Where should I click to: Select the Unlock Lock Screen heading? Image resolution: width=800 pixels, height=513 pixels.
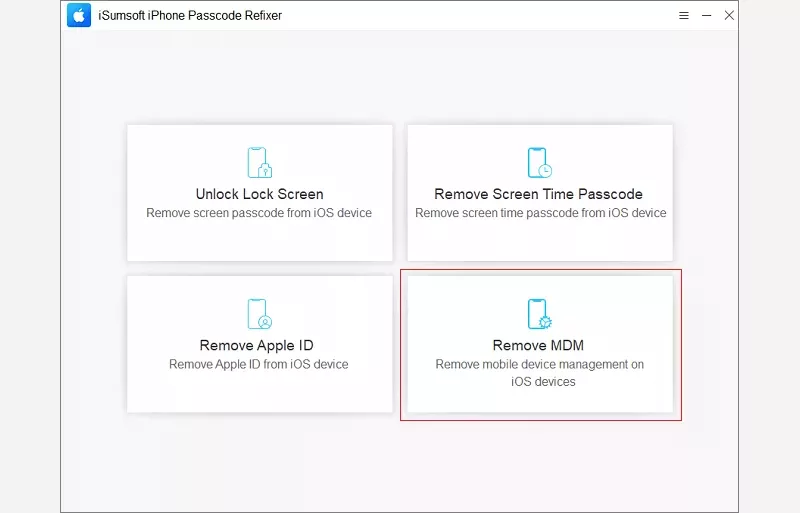click(259, 194)
